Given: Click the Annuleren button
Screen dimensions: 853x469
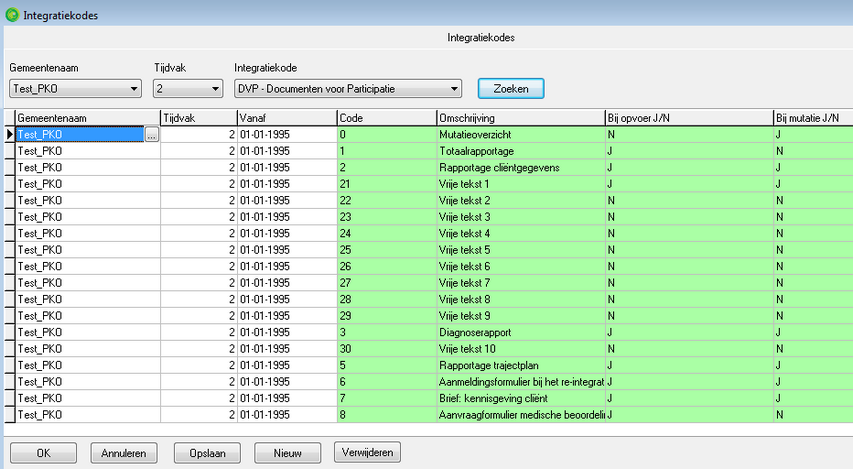Looking at the screenshot, I should (x=123, y=453).
